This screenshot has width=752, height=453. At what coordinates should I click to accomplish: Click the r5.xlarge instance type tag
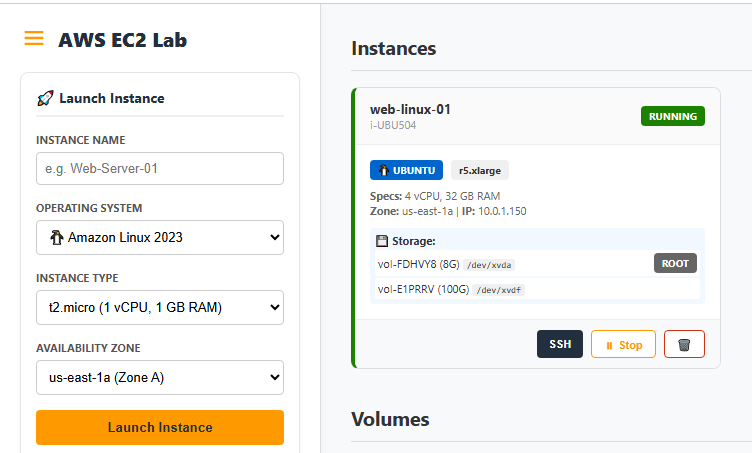pyautogui.click(x=480, y=170)
